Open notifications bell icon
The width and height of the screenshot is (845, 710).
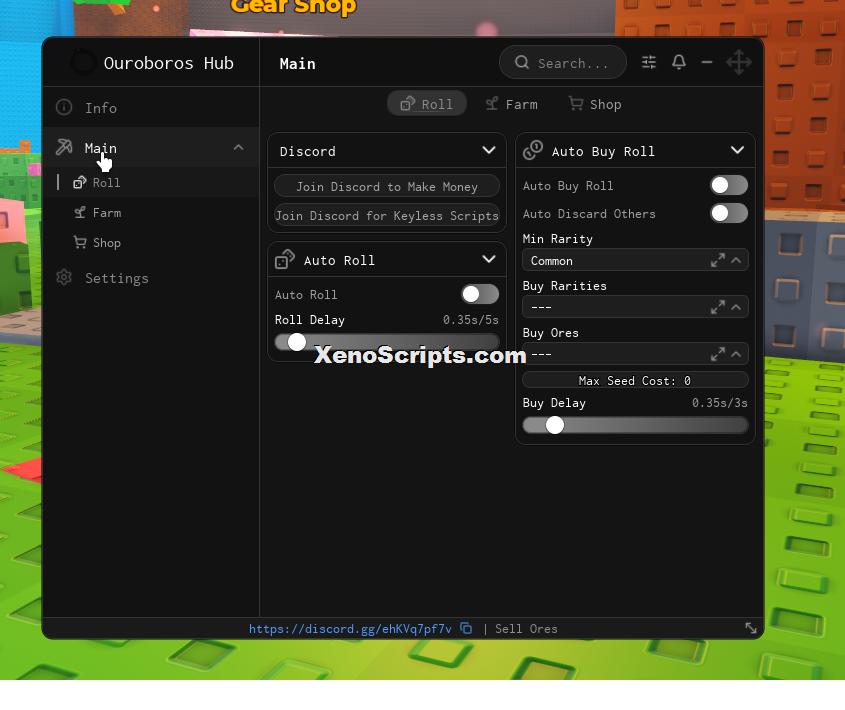coord(679,62)
